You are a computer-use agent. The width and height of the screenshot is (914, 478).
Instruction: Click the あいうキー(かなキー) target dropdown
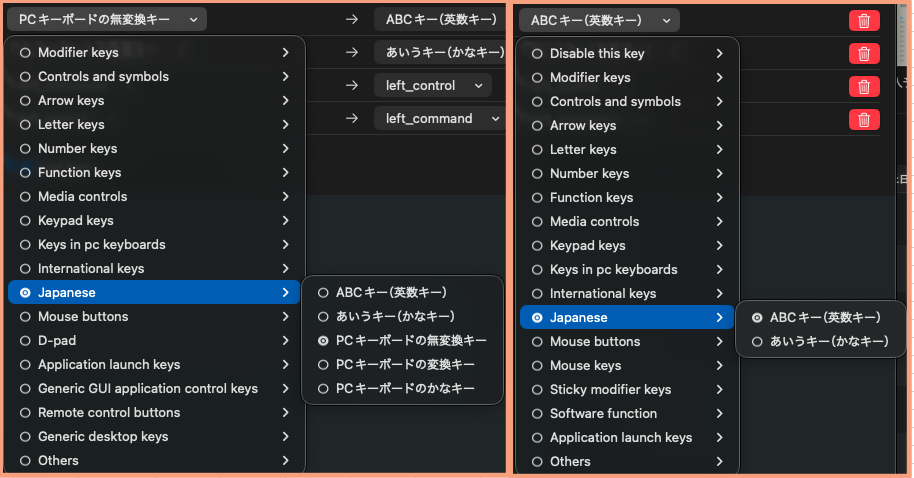click(x=440, y=52)
